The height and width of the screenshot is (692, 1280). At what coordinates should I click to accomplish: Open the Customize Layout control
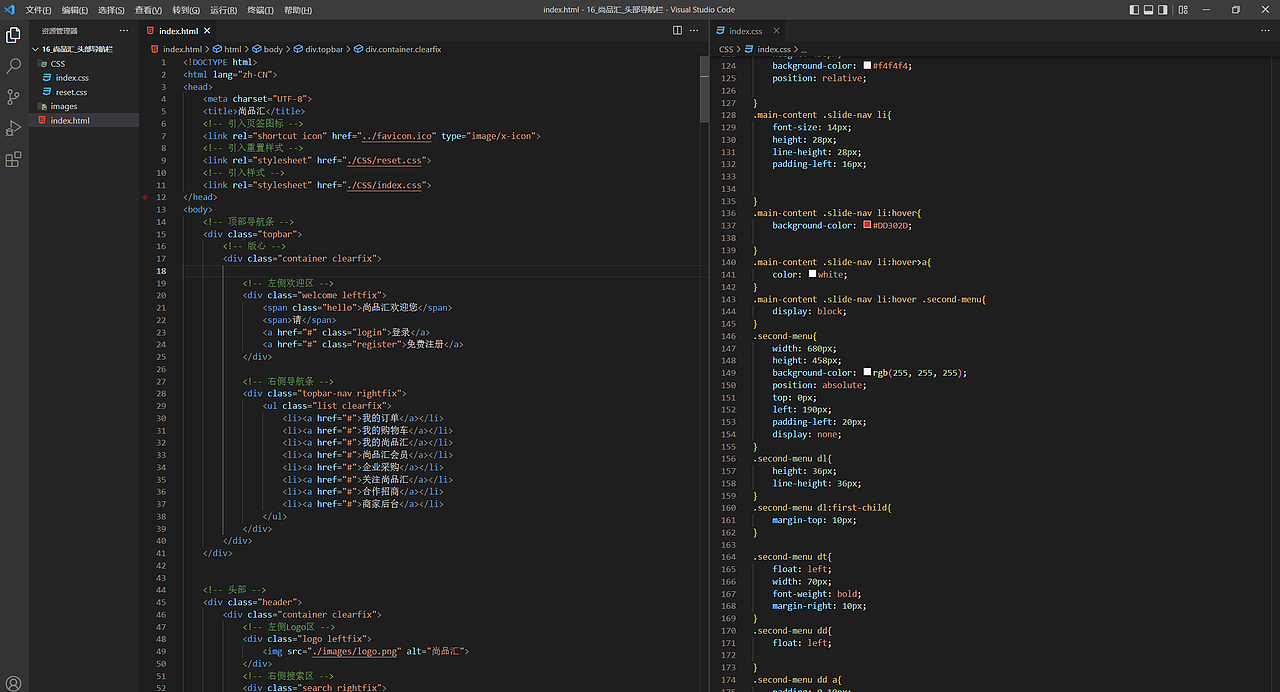click(x=1182, y=9)
